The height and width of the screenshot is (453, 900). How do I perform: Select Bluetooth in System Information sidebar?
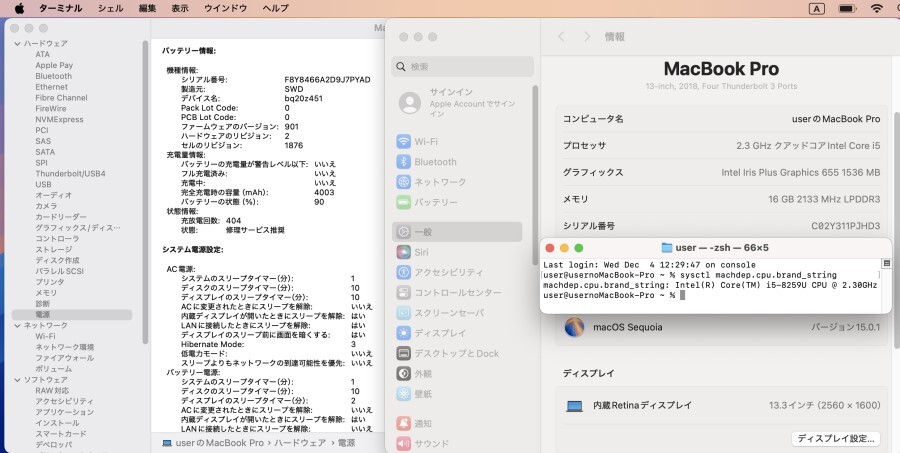[53, 76]
